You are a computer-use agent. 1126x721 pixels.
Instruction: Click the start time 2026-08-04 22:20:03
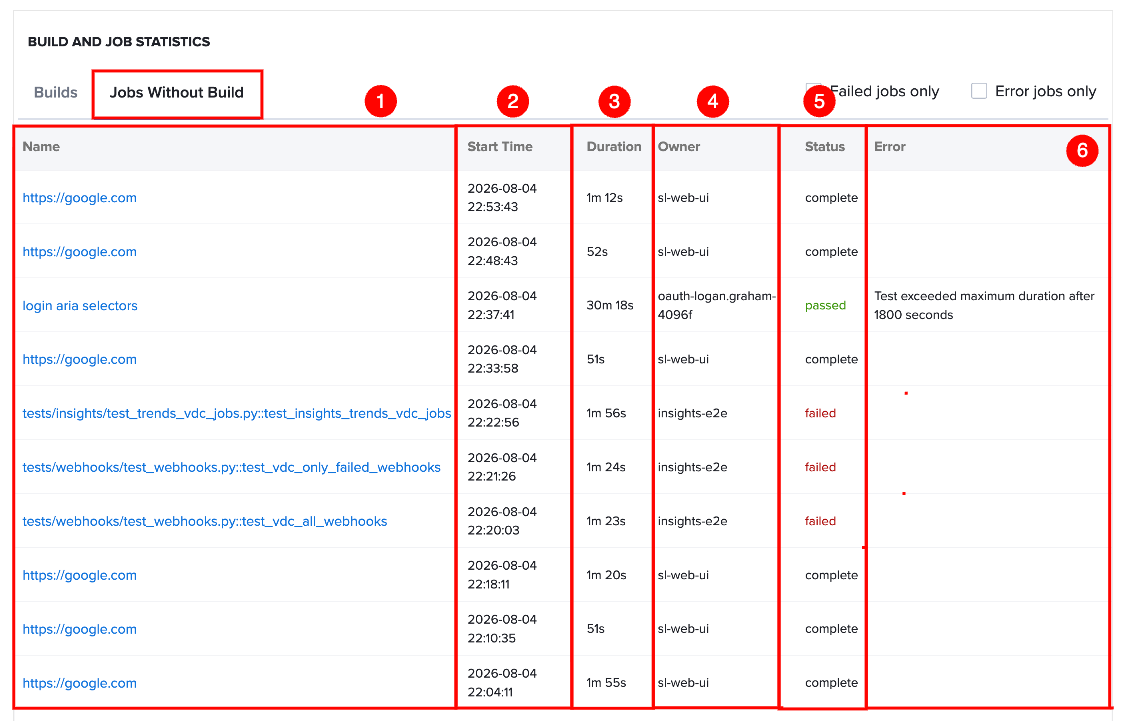pos(502,521)
